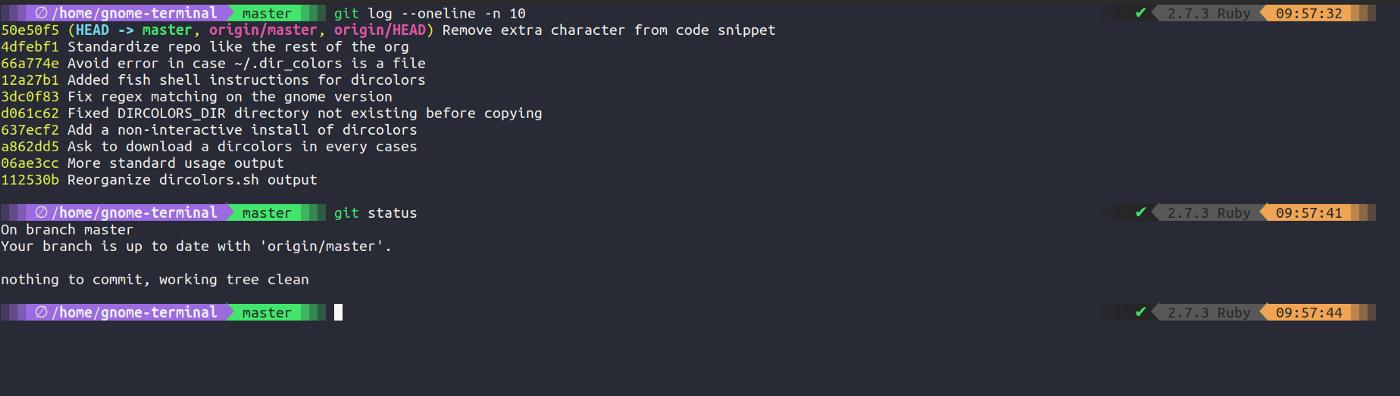This screenshot has width=1400, height=396.
Task: Click the ∅ symbol on the git status prompt
Action: 41,213
